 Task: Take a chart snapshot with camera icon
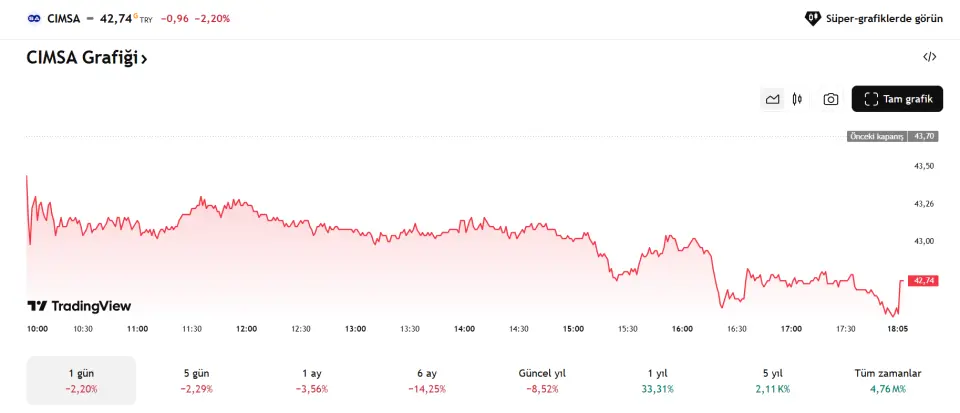coord(830,99)
